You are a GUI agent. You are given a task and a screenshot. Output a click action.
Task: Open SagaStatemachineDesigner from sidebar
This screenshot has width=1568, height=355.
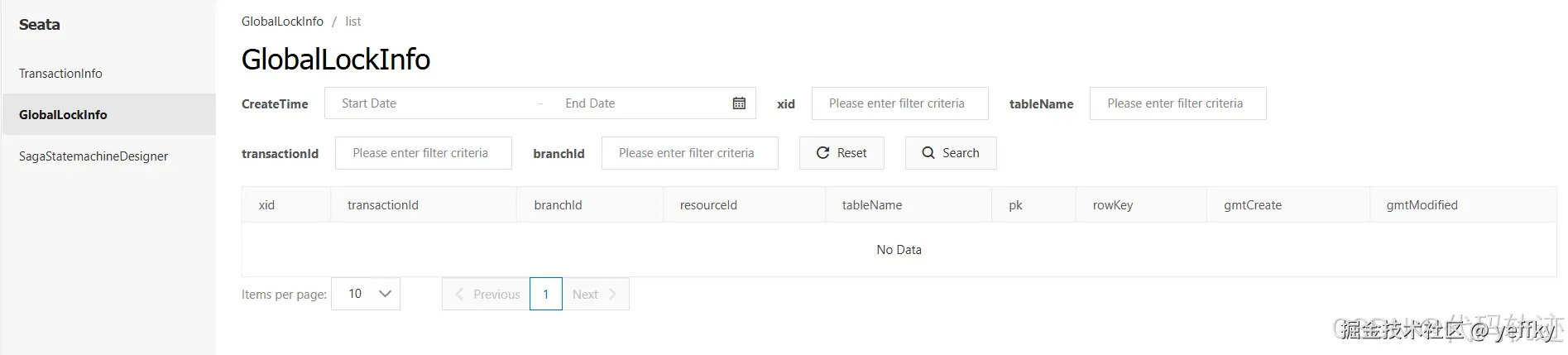pos(94,156)
